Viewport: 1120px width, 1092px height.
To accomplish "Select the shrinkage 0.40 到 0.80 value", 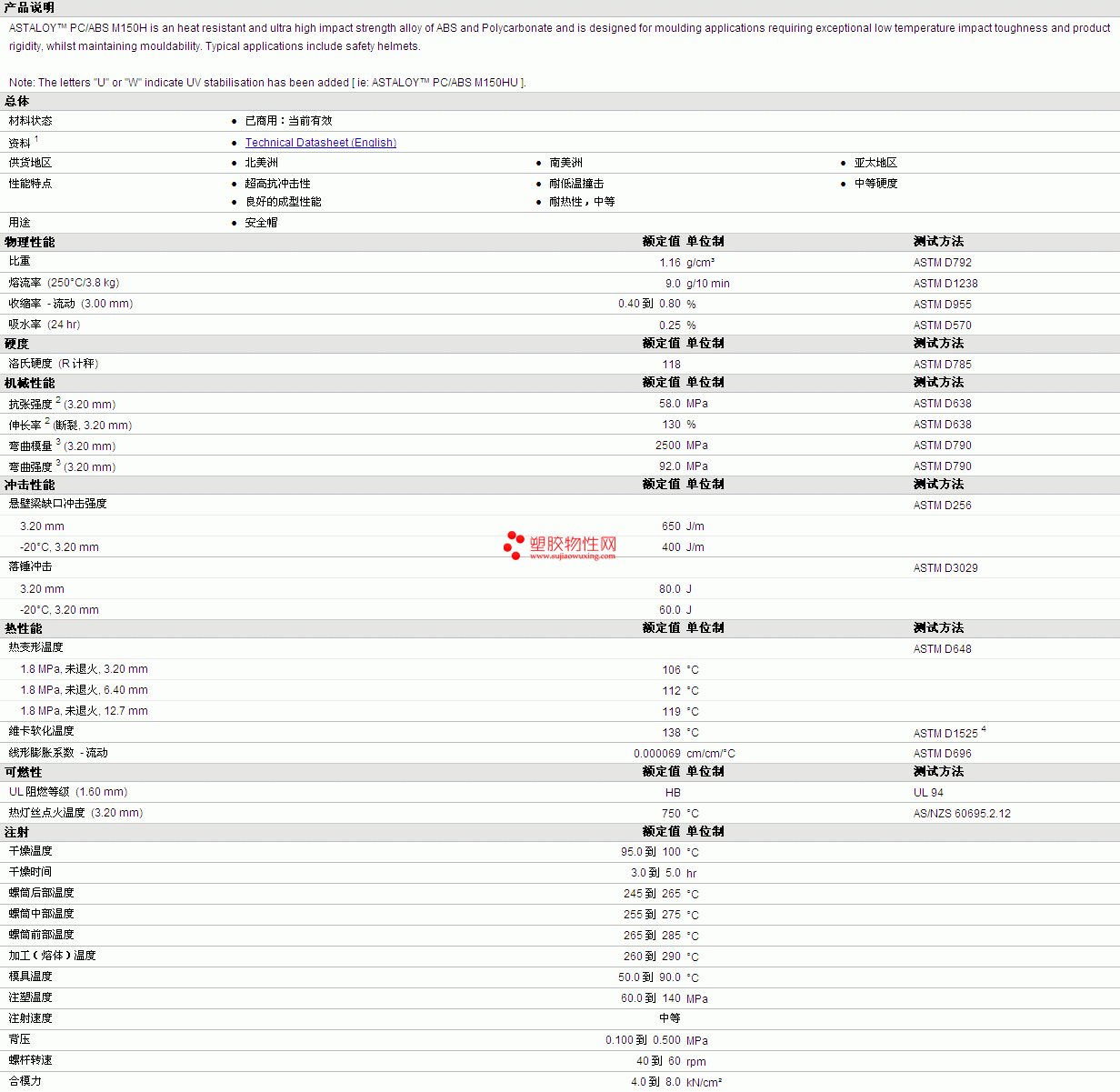I will [649, 305].
